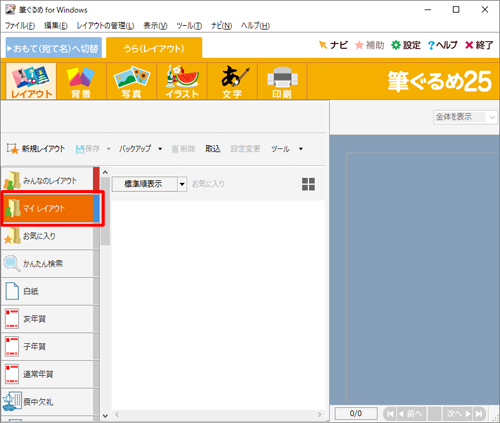Open the 背景 background tool
Screen dimensions: 500x423
click(81, 81)
